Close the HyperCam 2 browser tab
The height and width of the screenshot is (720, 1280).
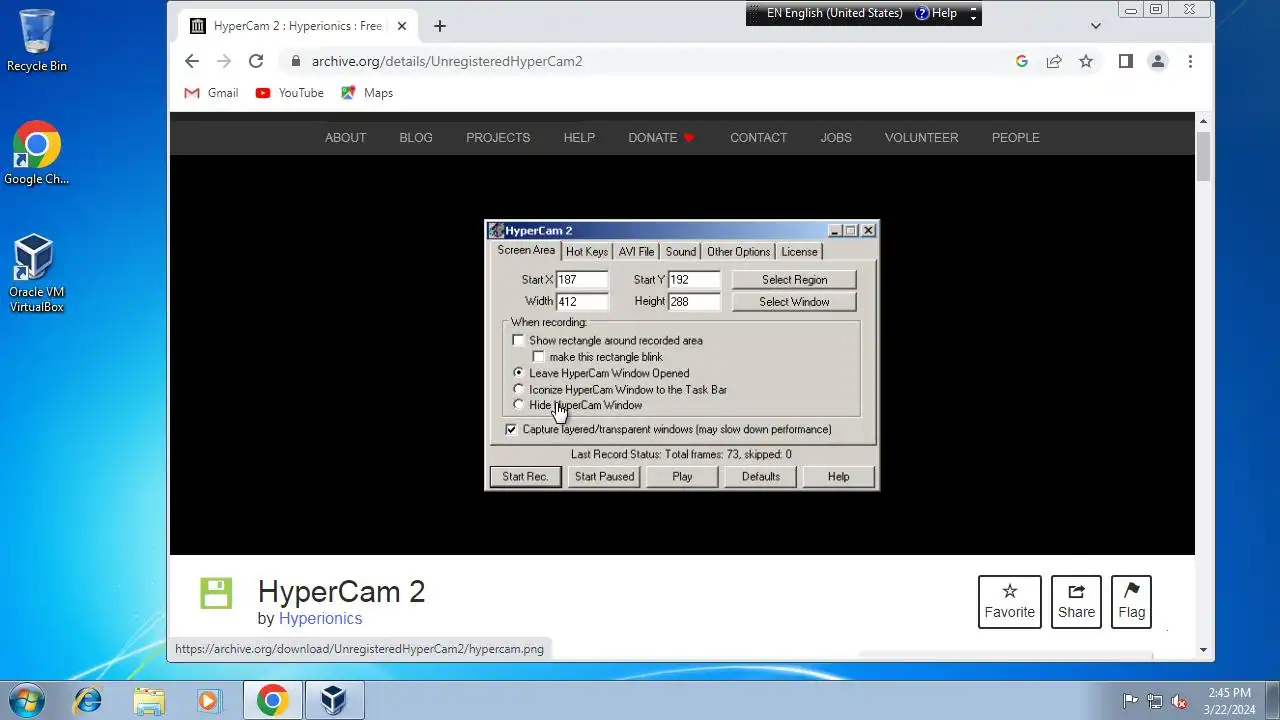pyautogui.click(x=400, y=26)
